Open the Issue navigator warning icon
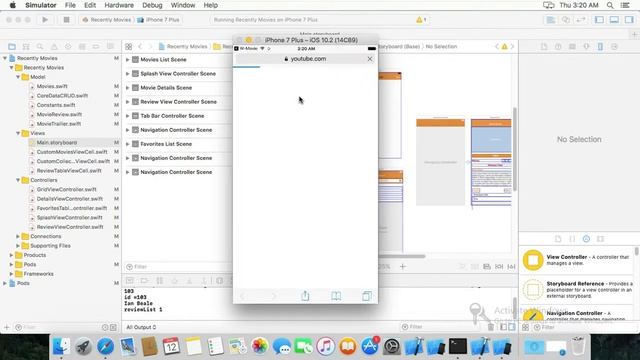 coord(54,47)
